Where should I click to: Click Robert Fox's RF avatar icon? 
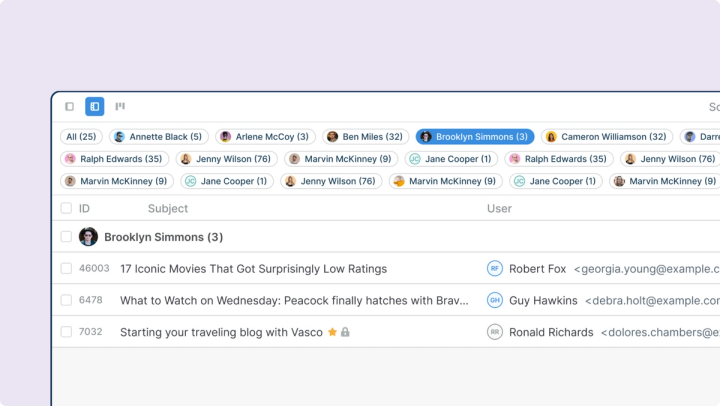click(x=494, y=269)
